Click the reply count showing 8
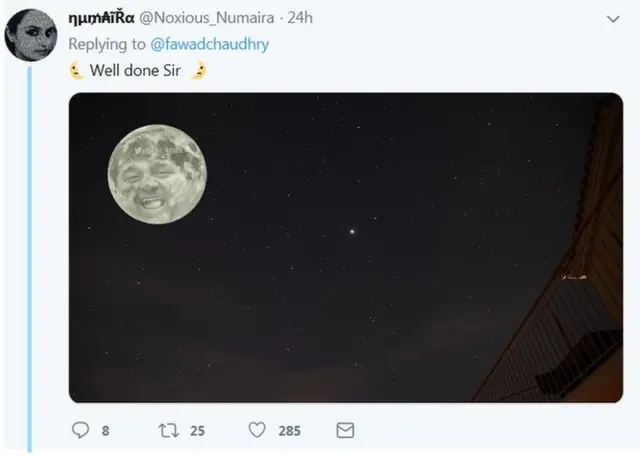Image resolution: width=640 pixels, height=455 pixels. (x=106, y=431)
